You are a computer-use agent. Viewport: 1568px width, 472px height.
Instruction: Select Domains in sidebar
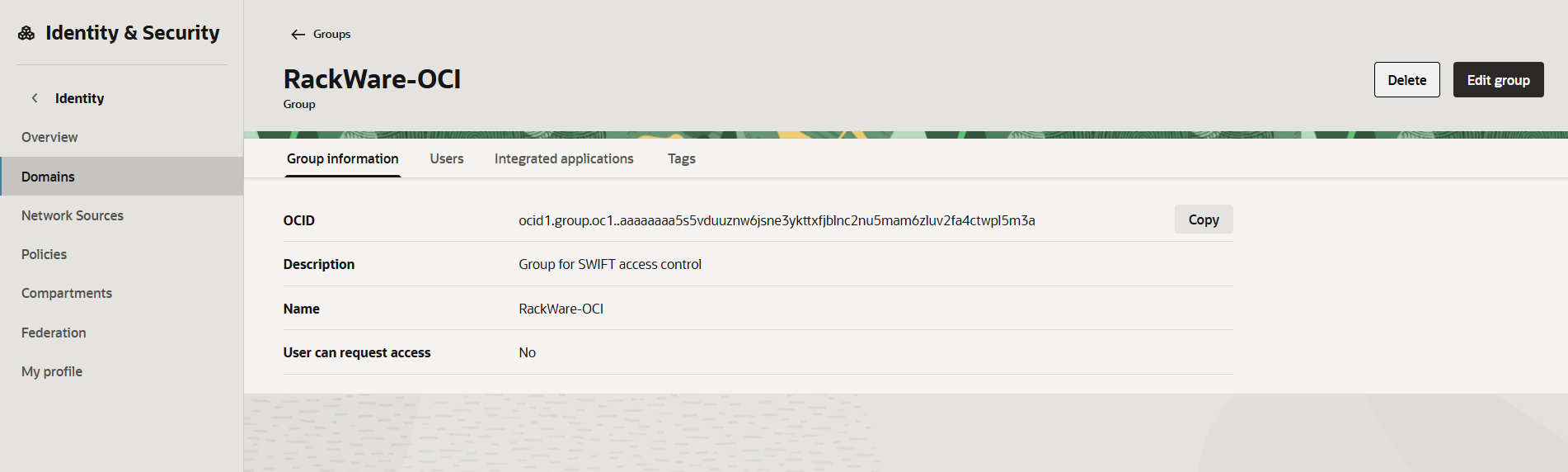pos(122,177)
